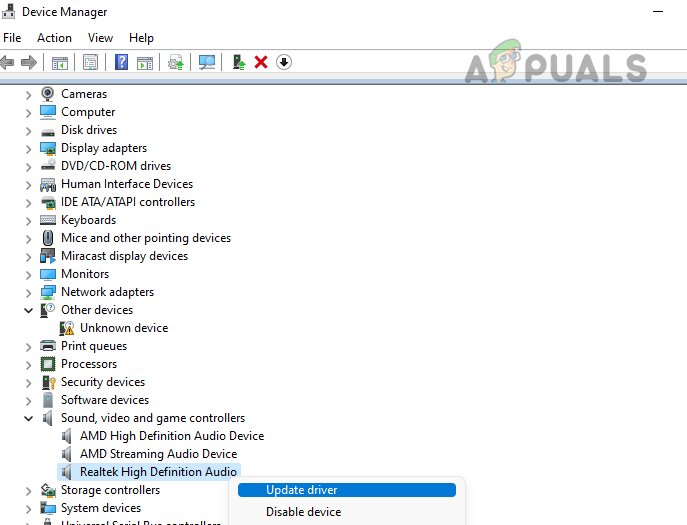Select the DVD/CD-ROM drives label
Viewport: 687px width, 525px height.
click(116, 166)
